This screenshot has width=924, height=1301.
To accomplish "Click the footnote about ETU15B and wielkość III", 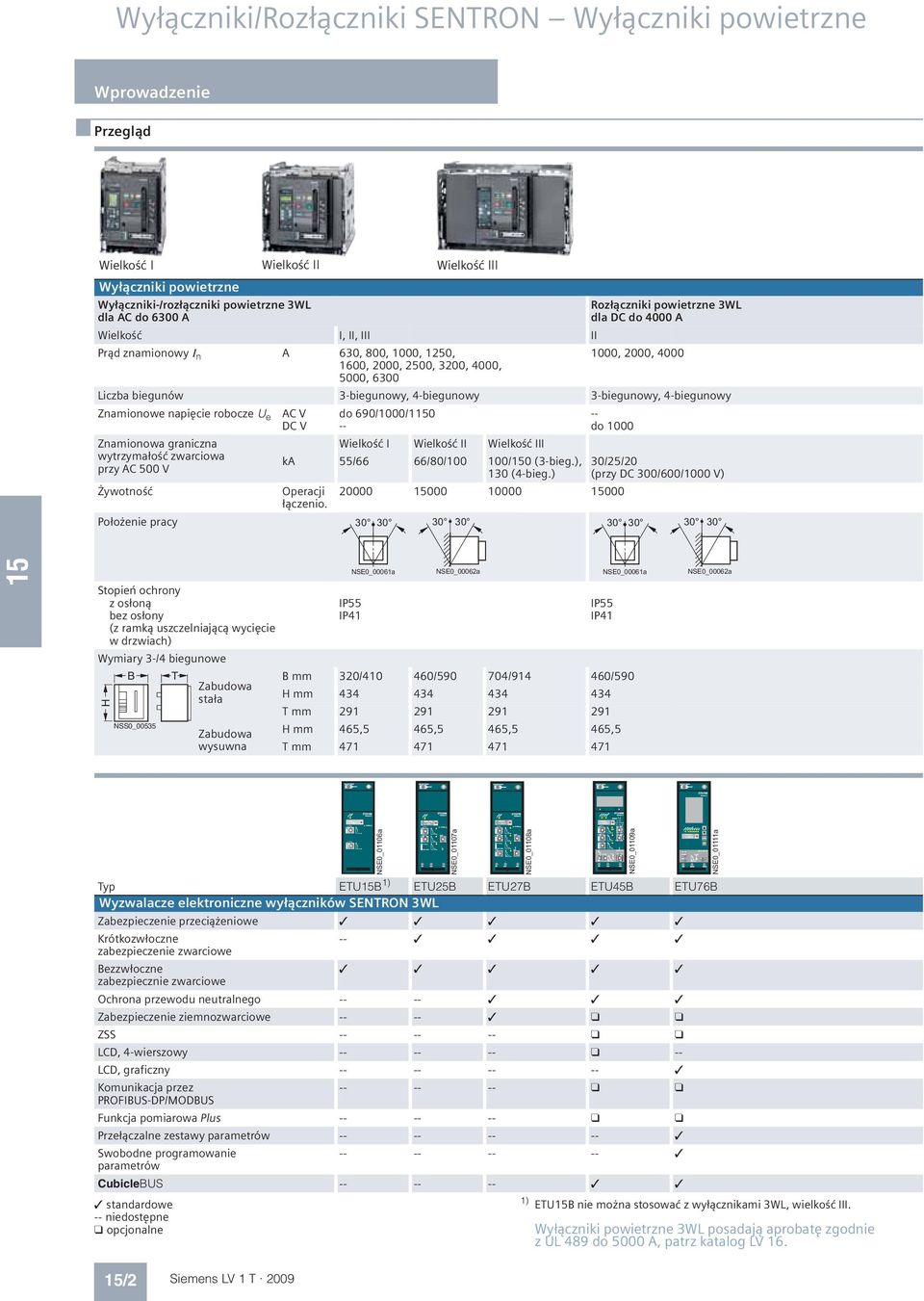I will click(685, 1204).
